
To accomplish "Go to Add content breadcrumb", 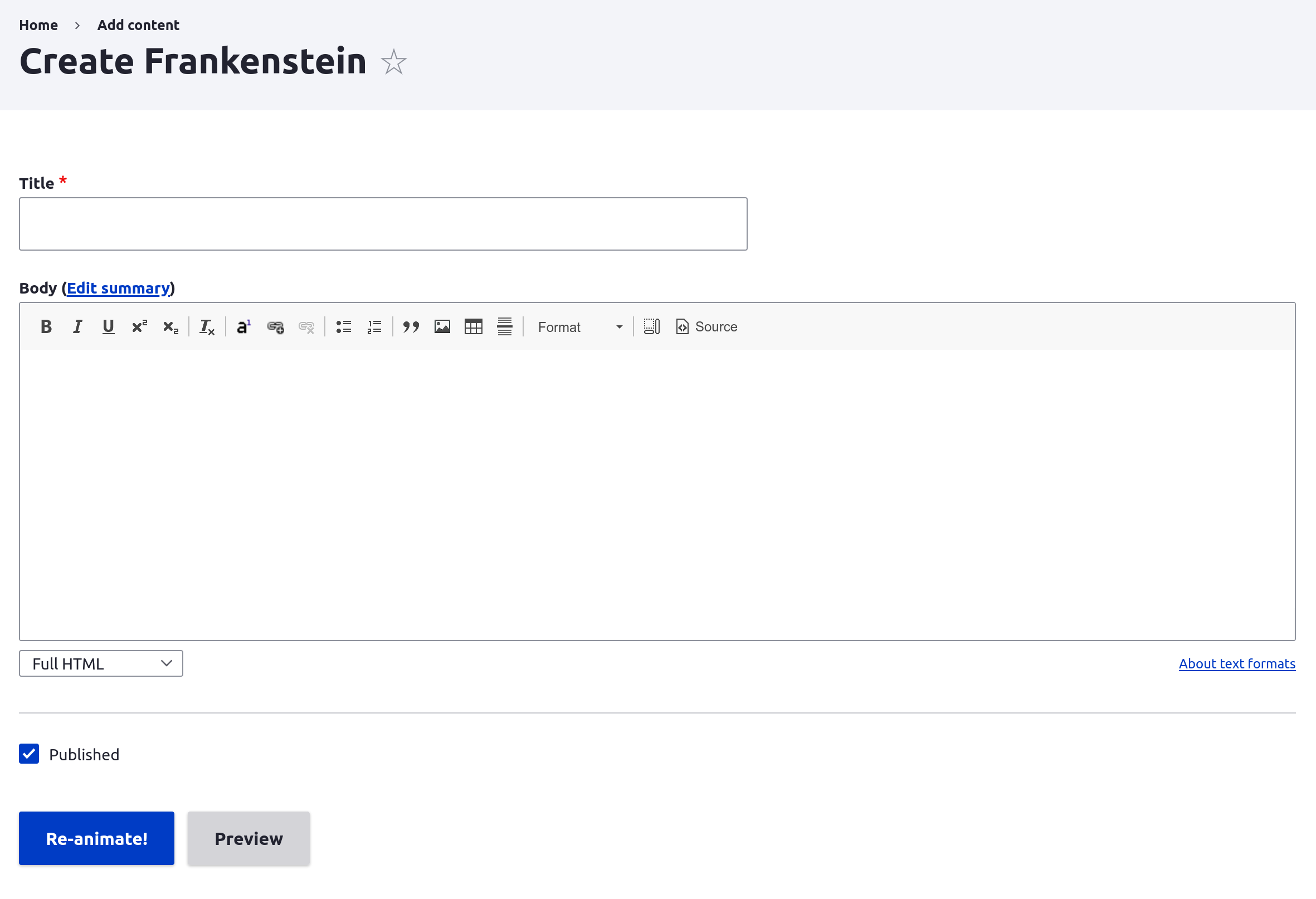I will coord(138,25).
